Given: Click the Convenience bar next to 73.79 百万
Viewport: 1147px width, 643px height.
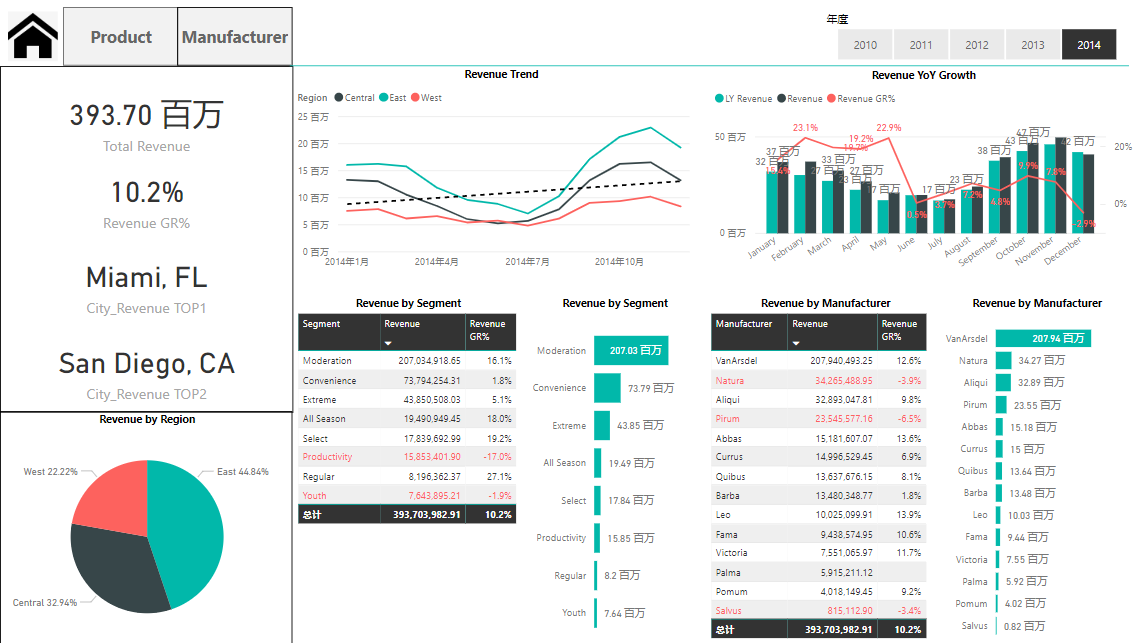Looking at the screenshot, I should (607, 388).
